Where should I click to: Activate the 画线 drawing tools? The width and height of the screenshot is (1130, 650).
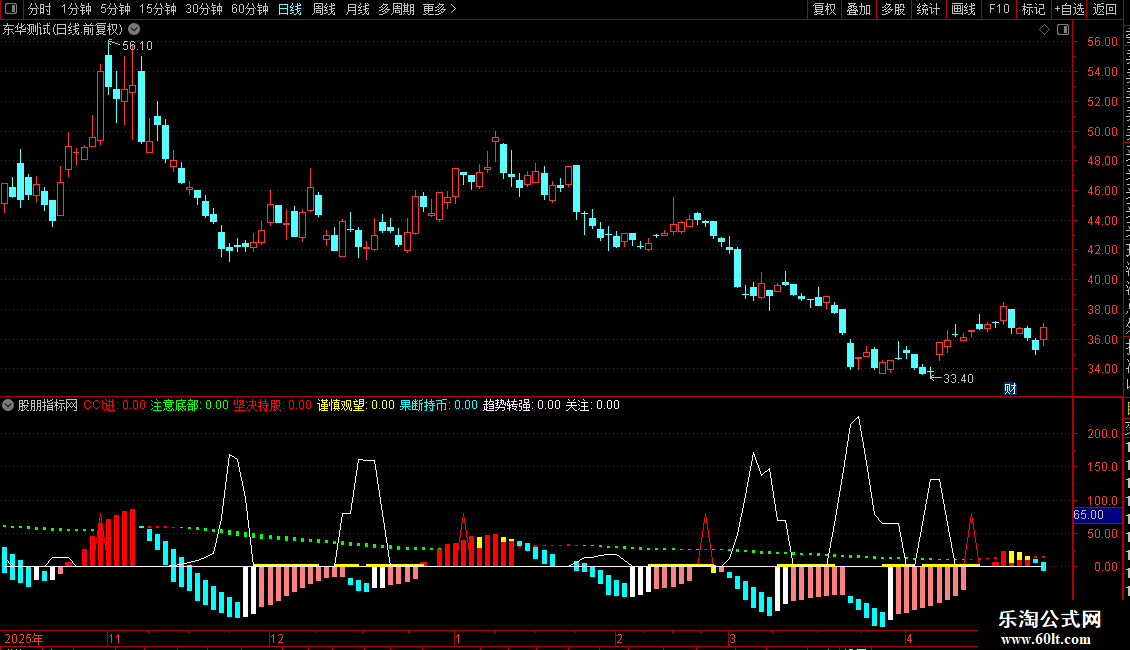[963, 9]
